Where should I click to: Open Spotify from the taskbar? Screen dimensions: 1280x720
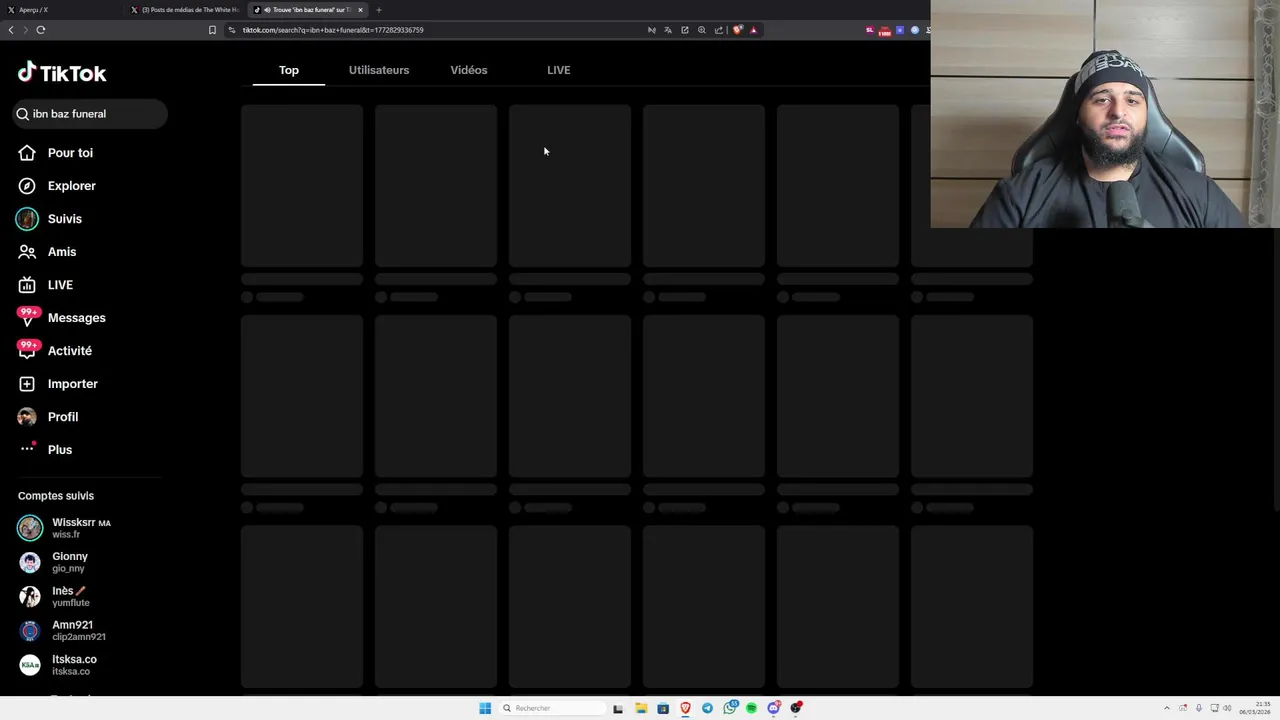point(751,708)
